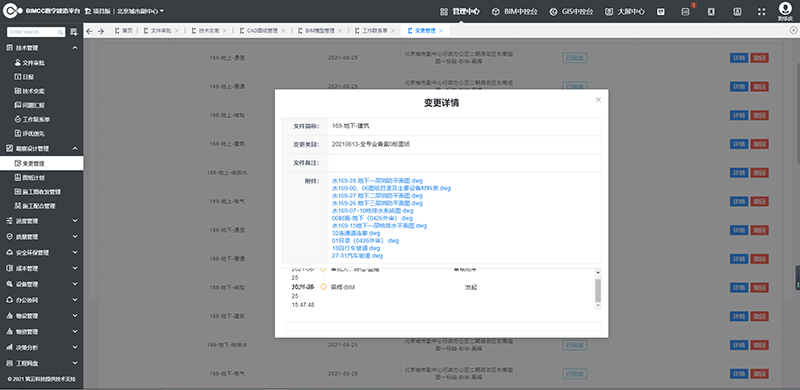Expand the 进度管理 section
Image resolution: width=800 pixels, height=390 pixels.
42,221
